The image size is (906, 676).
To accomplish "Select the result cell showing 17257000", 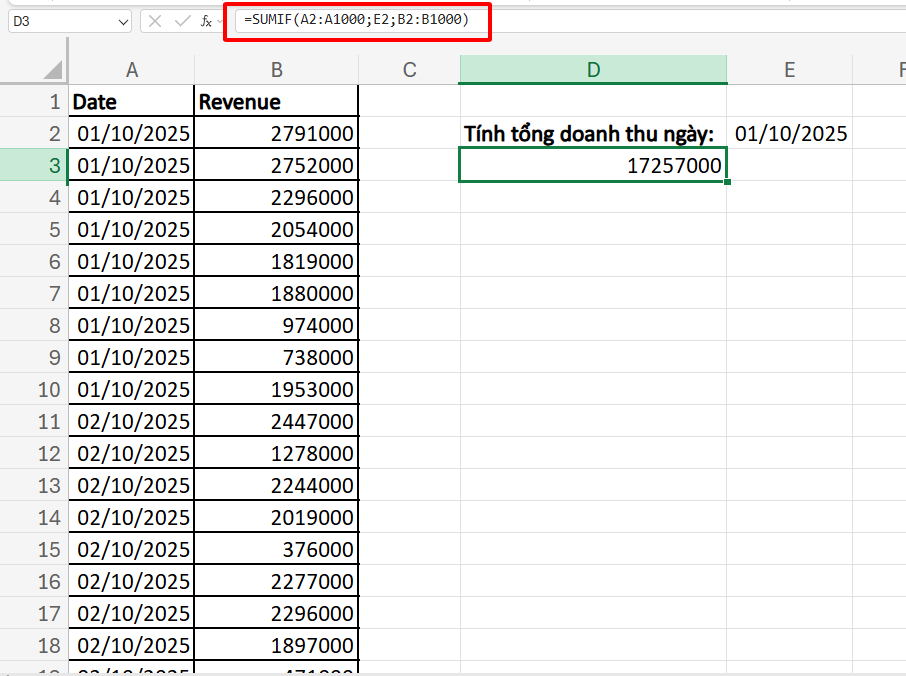I will [x=593, y=166].
